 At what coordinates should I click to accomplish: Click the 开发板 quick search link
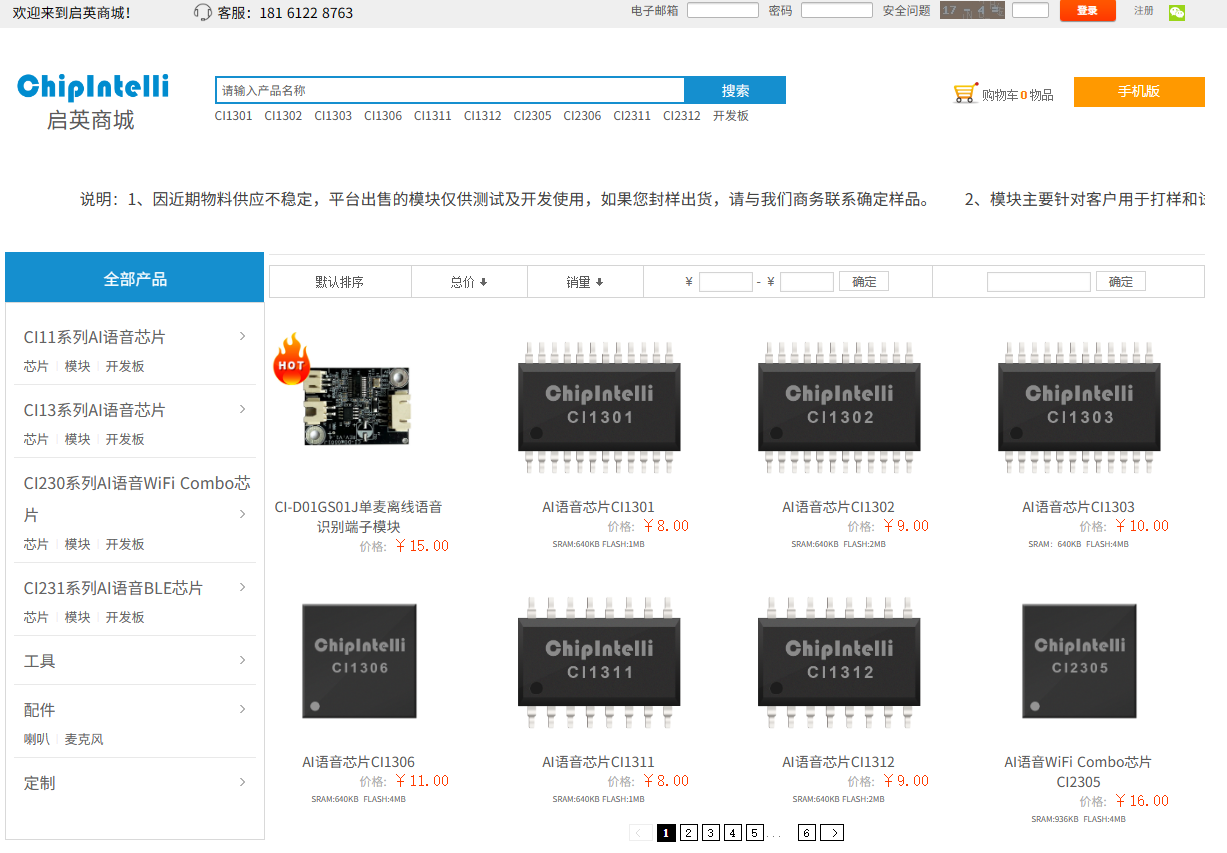coord(730,116)
